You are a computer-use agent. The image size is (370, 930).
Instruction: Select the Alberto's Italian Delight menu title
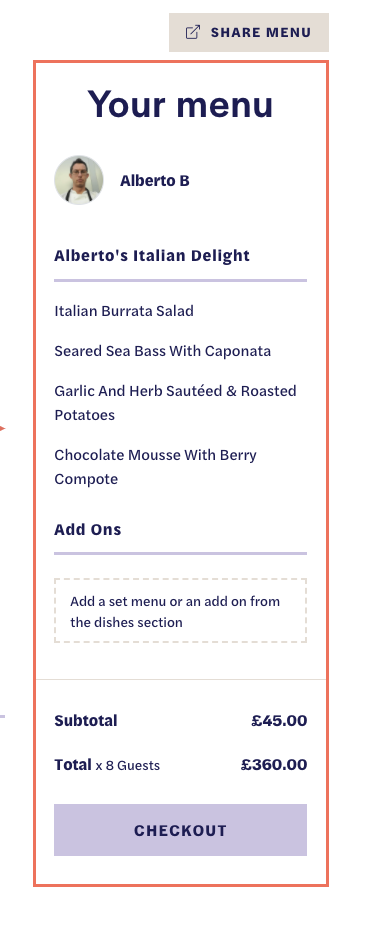click(x=152, y=256)
